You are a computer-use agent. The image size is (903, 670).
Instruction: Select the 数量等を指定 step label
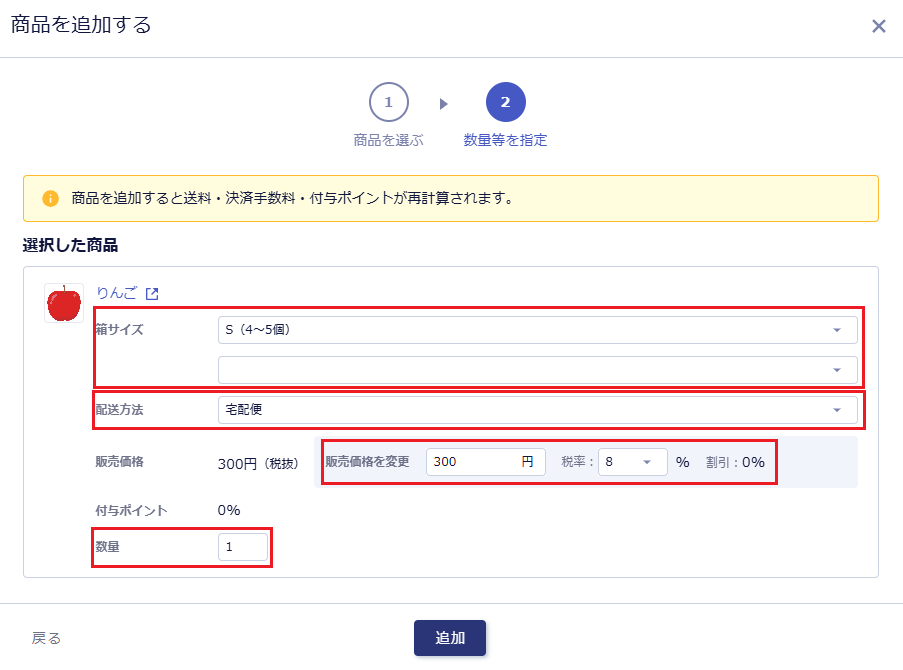tap(505, 140)
